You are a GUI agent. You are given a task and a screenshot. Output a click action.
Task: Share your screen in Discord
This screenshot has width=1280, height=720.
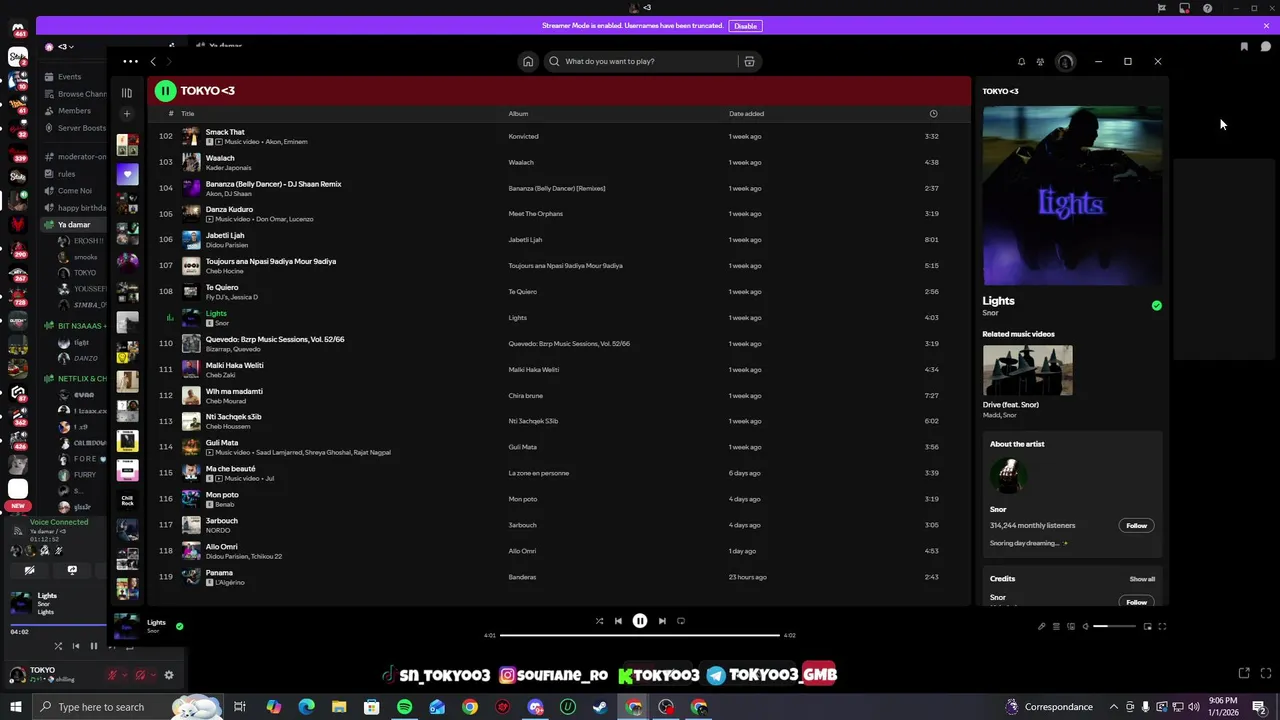point(72,571)
